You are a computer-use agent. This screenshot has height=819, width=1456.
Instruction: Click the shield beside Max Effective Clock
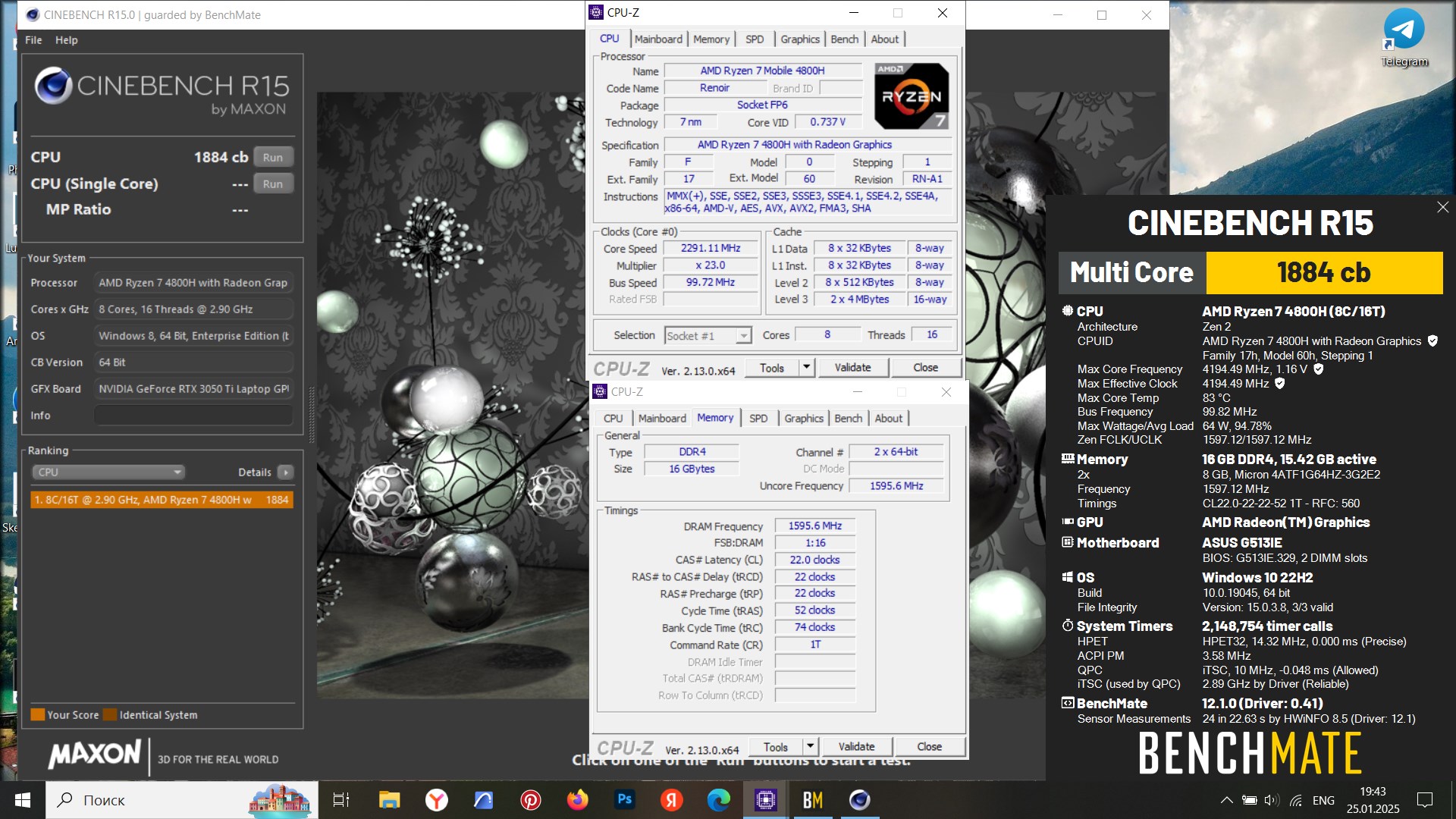tap(1279, 384)
